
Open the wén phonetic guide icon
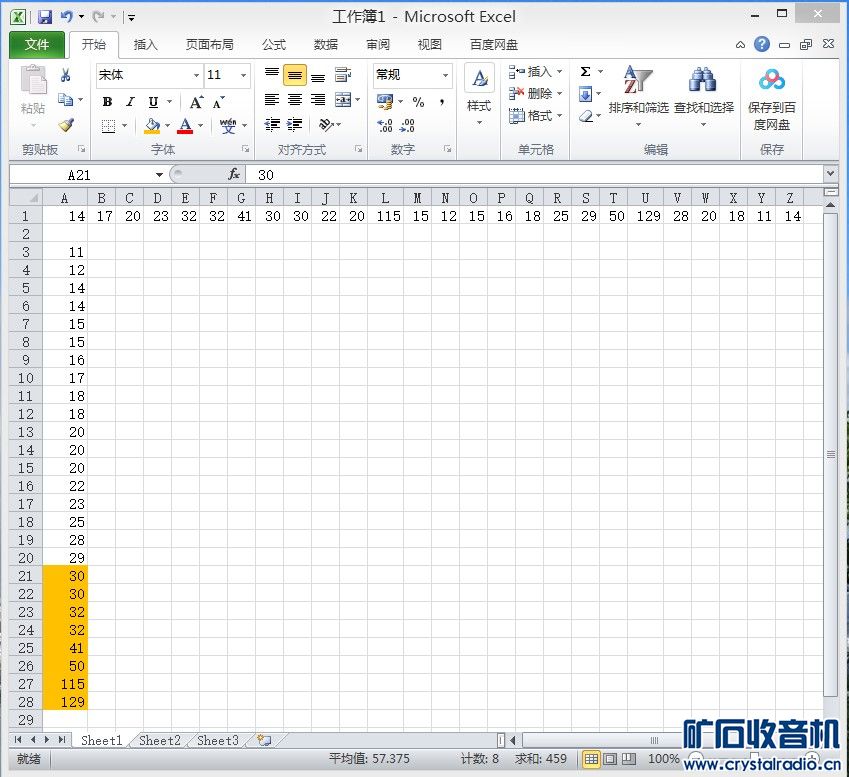(228, 126)
